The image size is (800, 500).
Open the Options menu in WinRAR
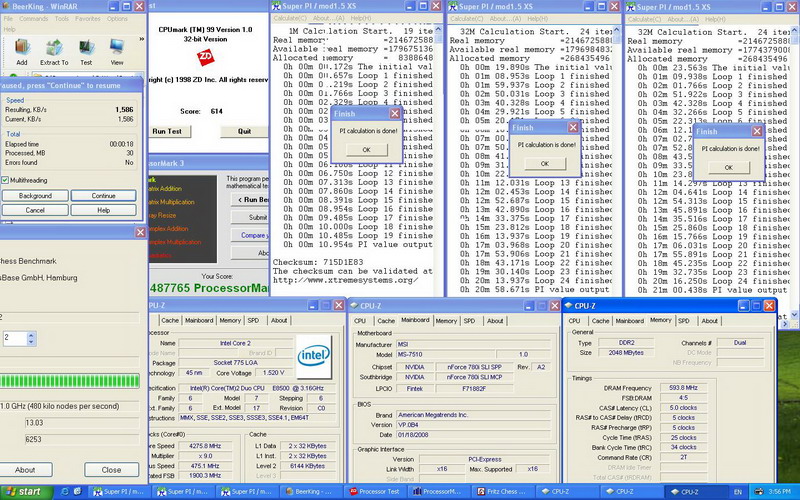click(117, 18)
